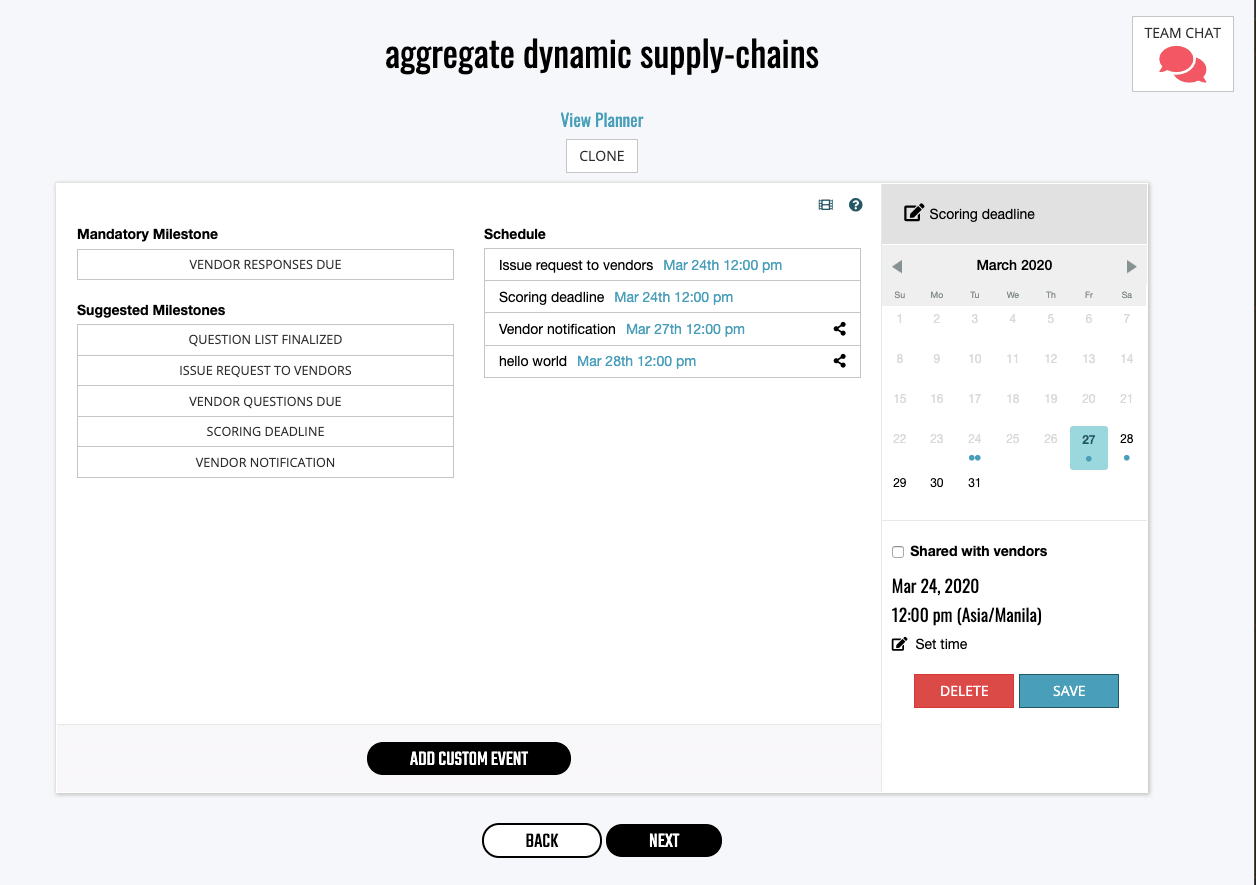The width and height of the screenshot is (1256, 885).
Task: Click share icon for Vendor notification
Action: coord(840,329)
